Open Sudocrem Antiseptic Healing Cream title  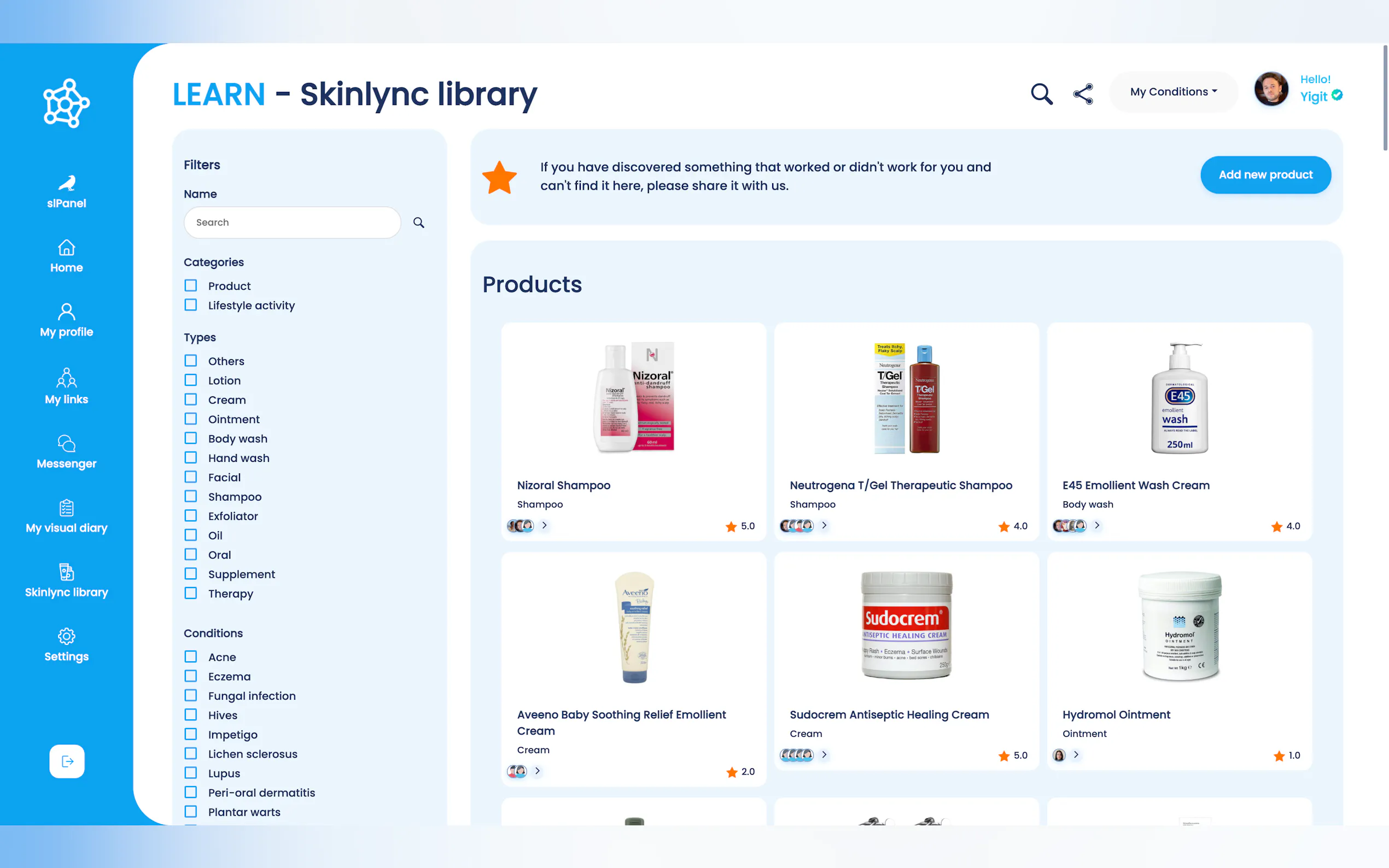click(x=889, y=715)
